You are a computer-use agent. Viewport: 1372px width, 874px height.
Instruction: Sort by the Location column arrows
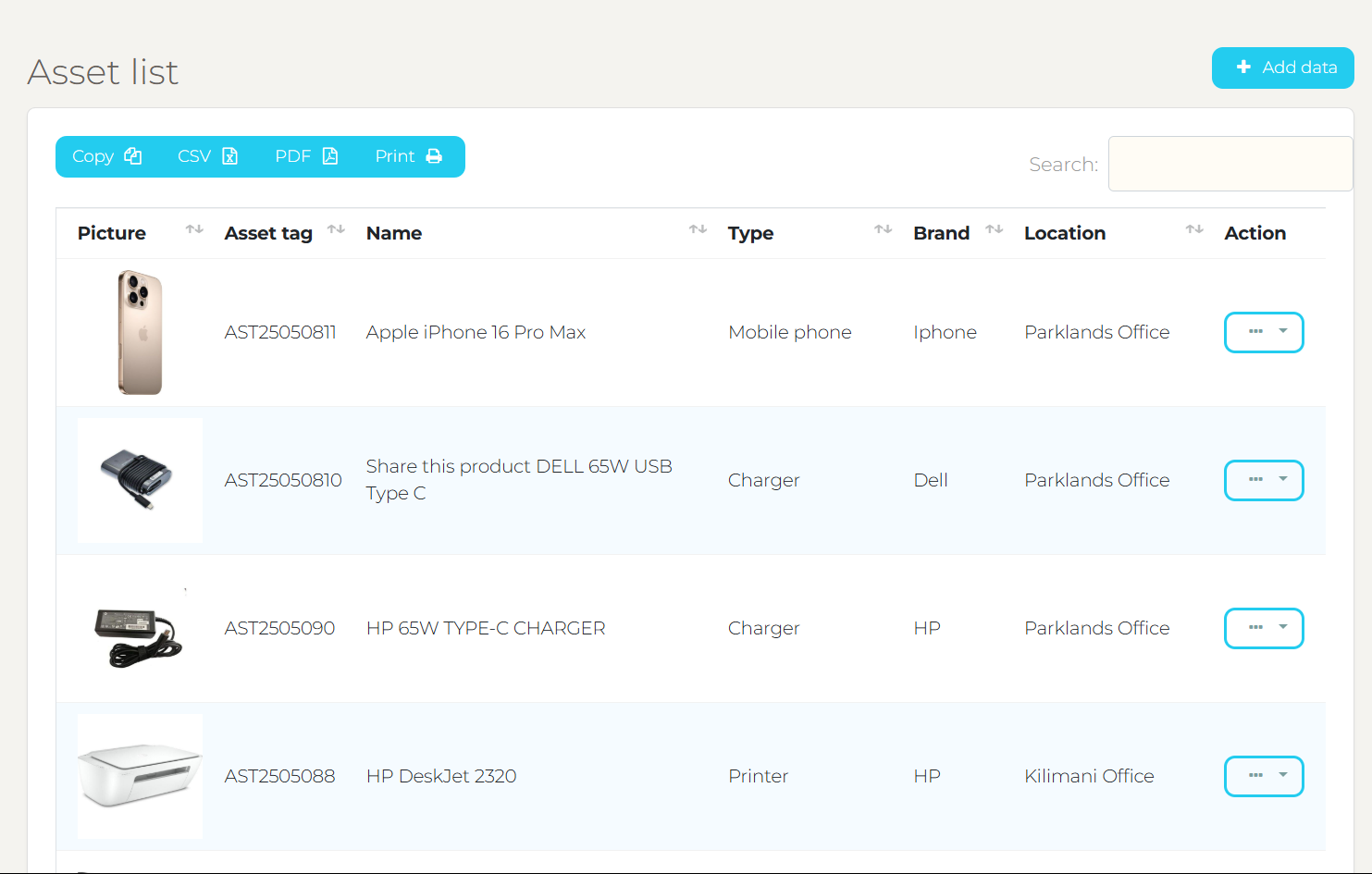(1194, 229)
